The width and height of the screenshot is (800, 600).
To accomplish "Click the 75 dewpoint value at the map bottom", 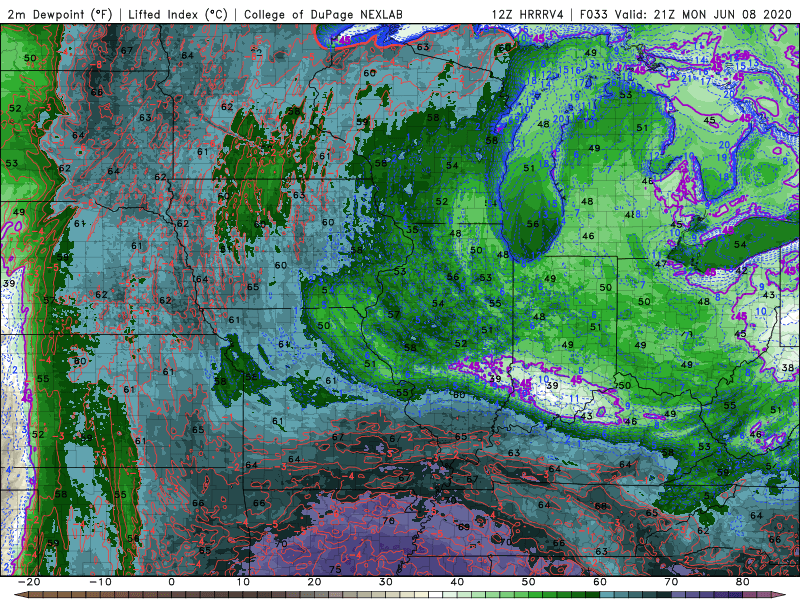I will coord(335,569).
